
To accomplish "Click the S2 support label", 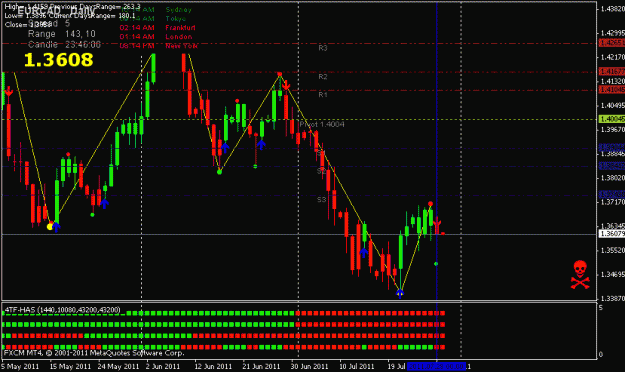I will click(321, 171).
